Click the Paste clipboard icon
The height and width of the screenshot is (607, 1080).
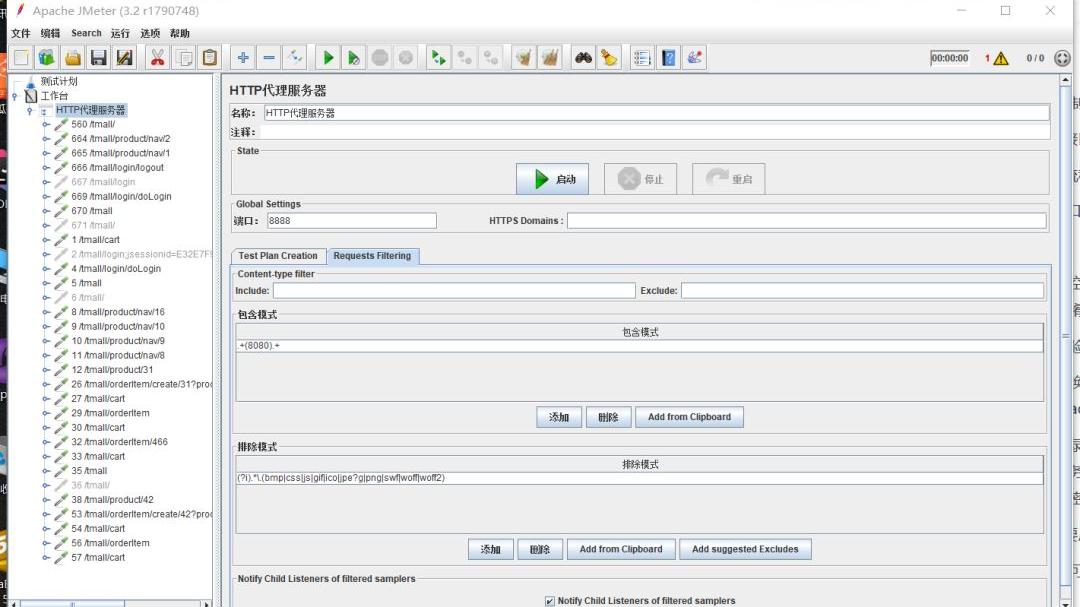[209, 58]
